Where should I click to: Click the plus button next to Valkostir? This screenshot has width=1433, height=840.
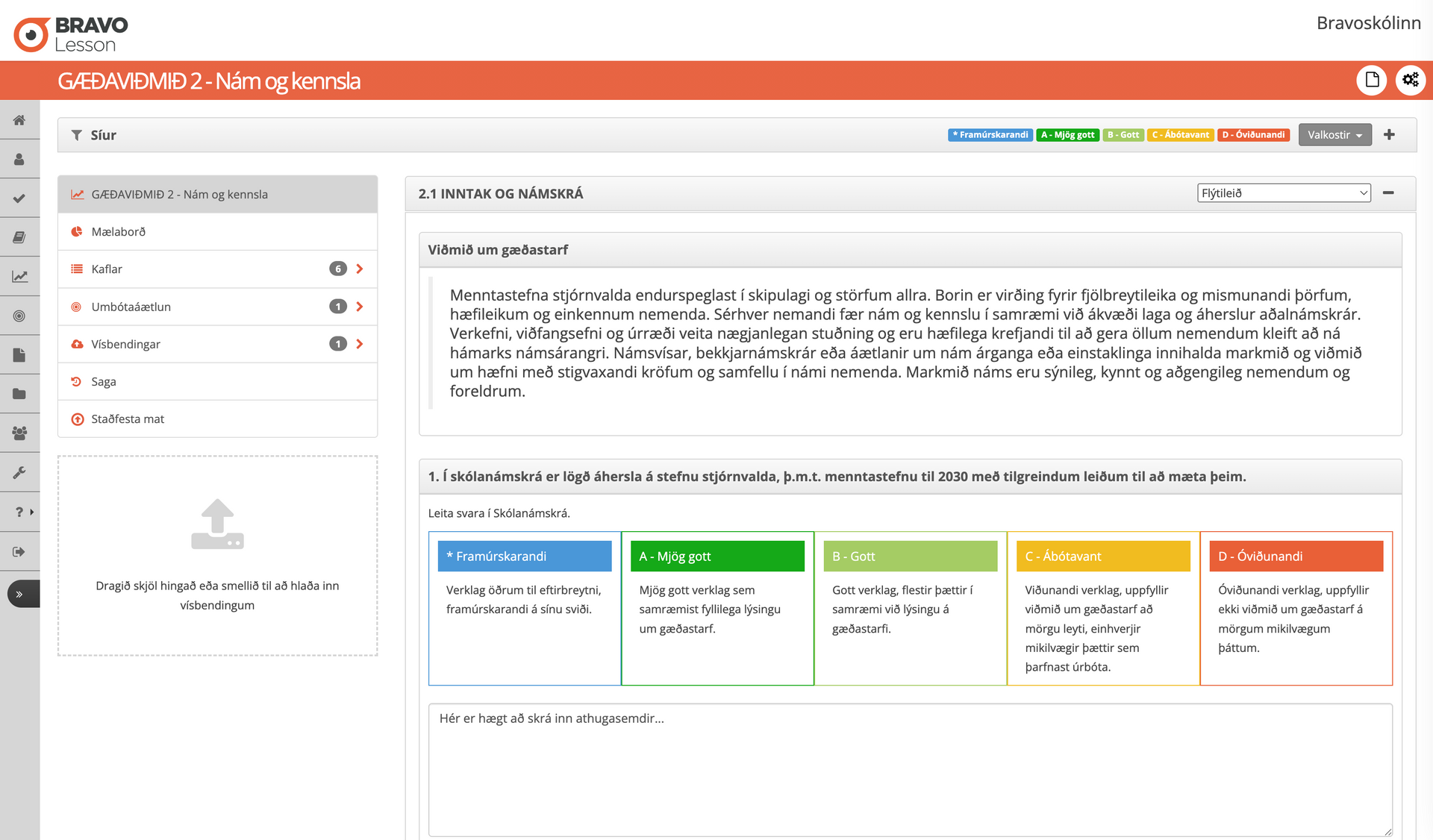(1389, 135)
